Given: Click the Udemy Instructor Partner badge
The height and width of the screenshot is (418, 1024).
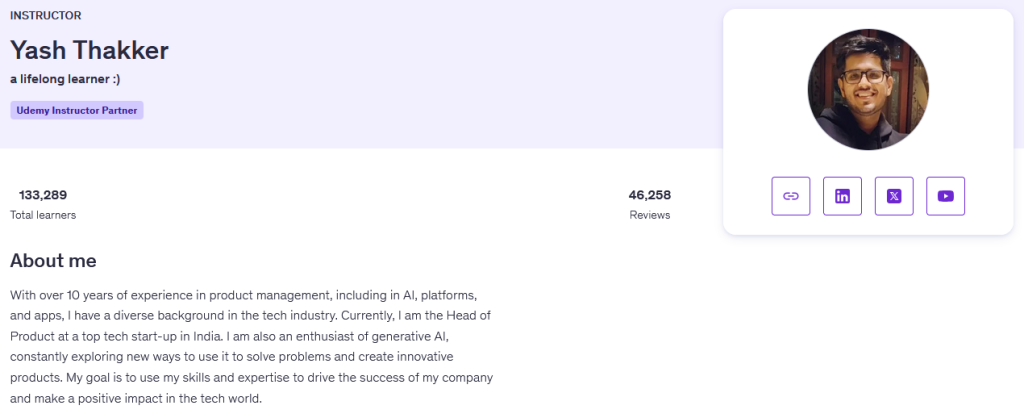Looking at the screenshot, I should point(77,110).
